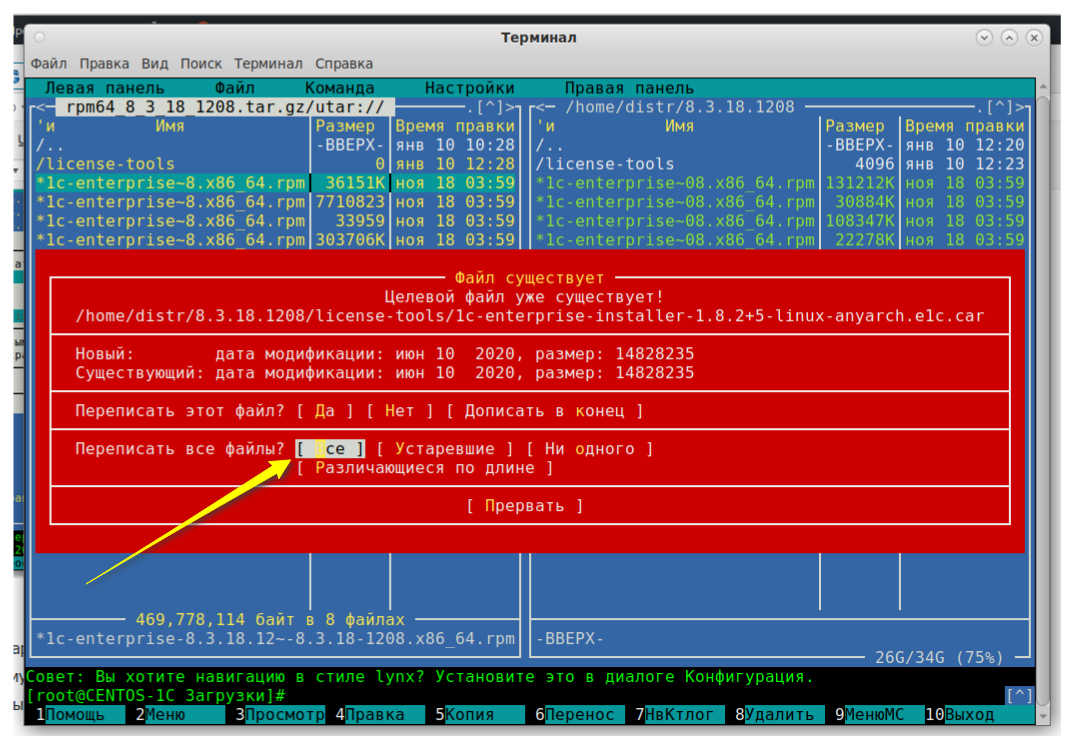Image resolution: width=1066 pixels, height=741 pixels.
Task: Click the terminal scrollbar up arrow
Action: coord(1044,87)
